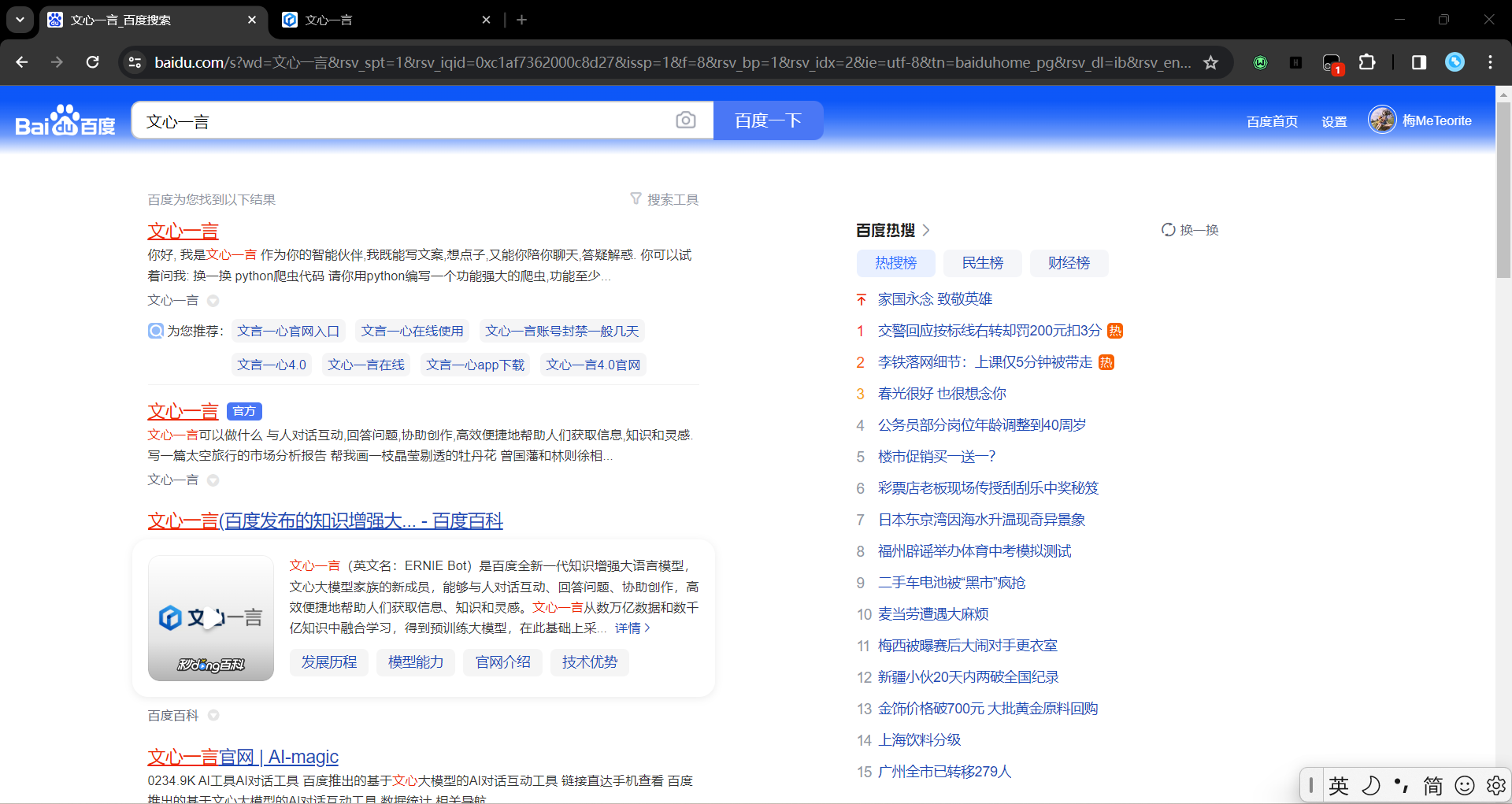Open 百度首页 in header
Viewport: 1512px width, 804px height.
click(1272, 121)
